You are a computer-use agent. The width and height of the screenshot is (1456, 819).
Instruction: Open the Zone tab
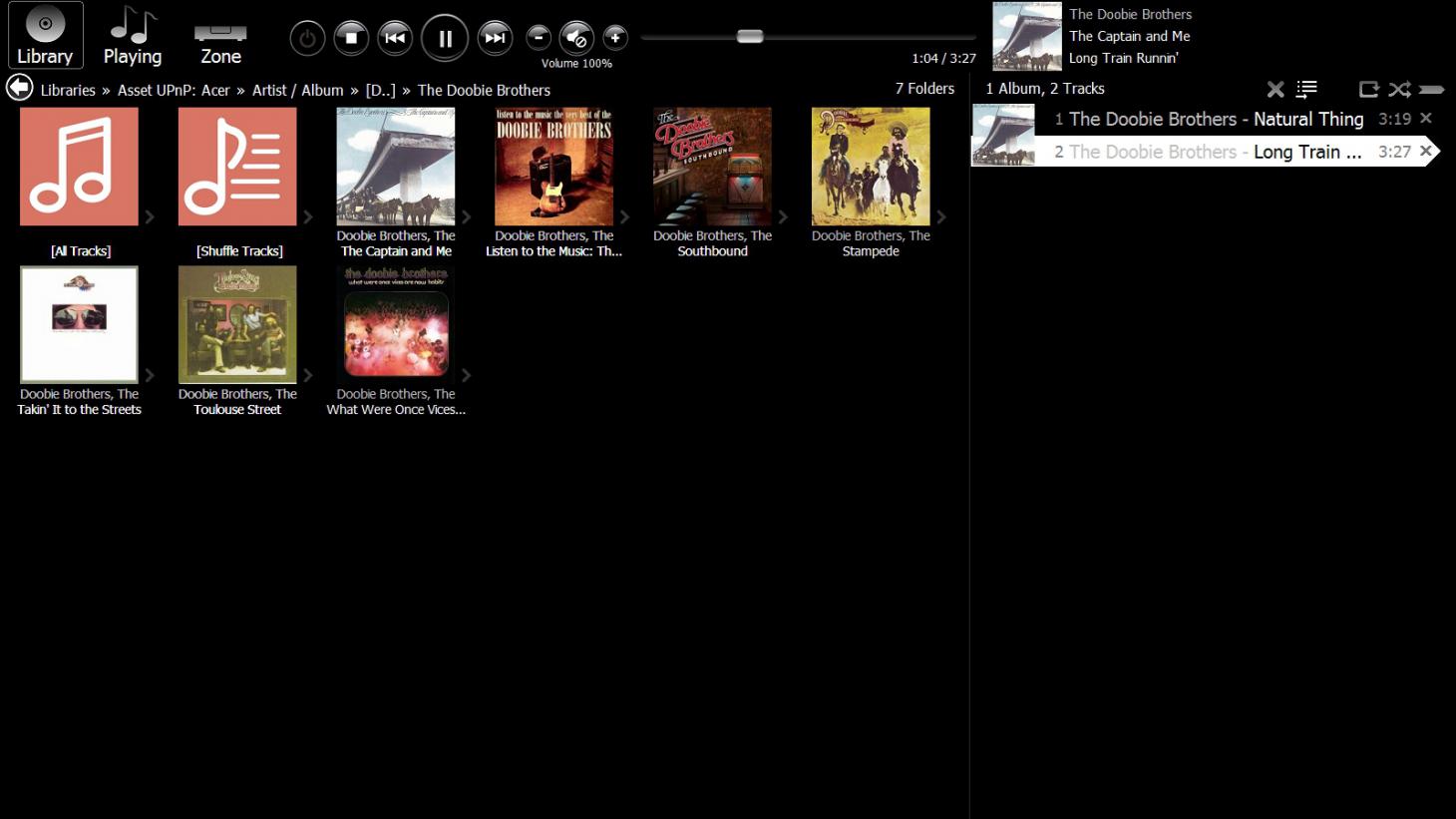pyautogui.click(x=220, y=36)
